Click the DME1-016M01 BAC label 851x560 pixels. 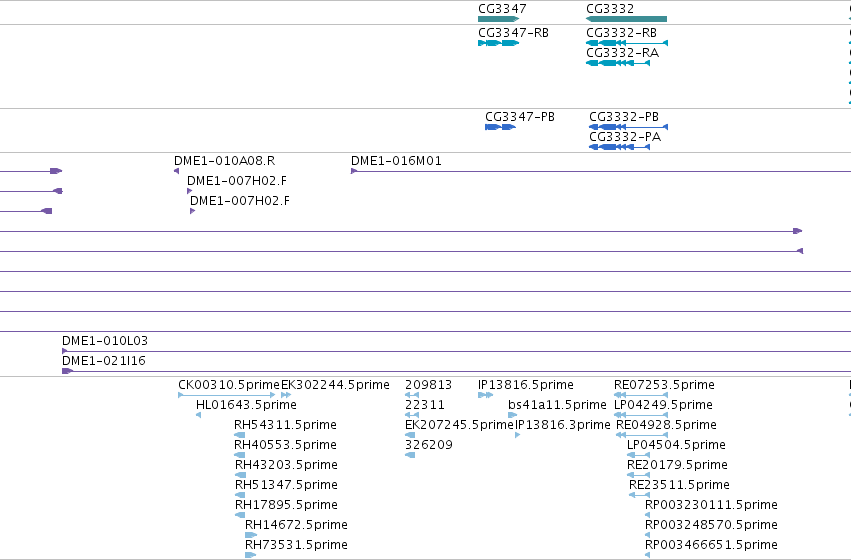click(396, 161)
